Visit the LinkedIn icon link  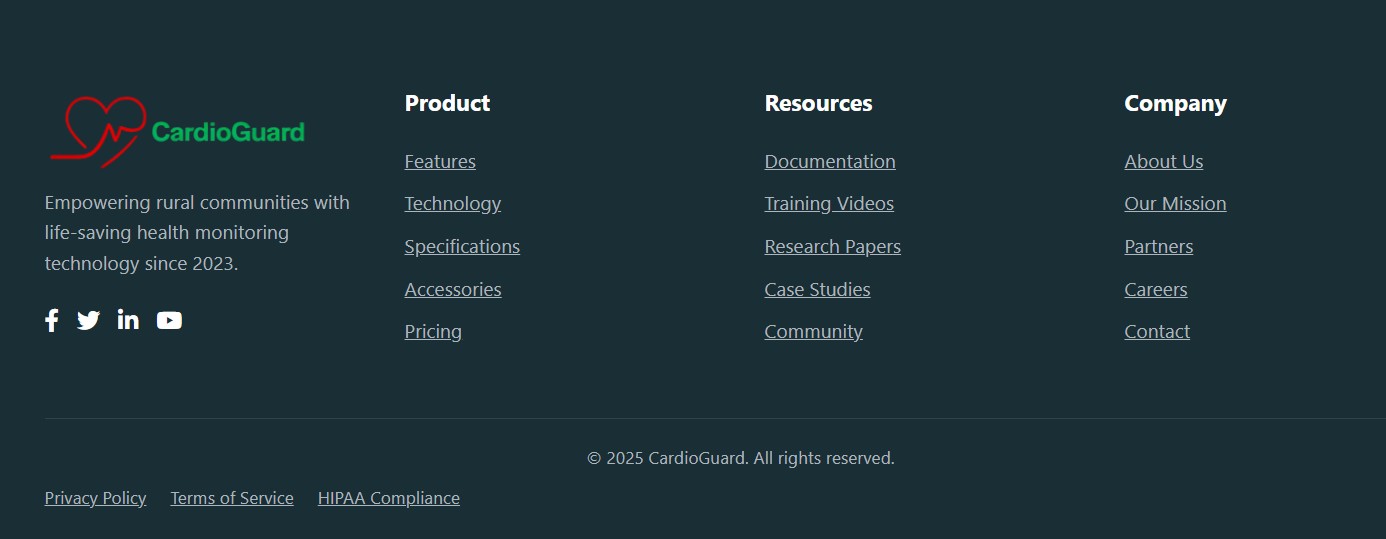tap(128, 320)
